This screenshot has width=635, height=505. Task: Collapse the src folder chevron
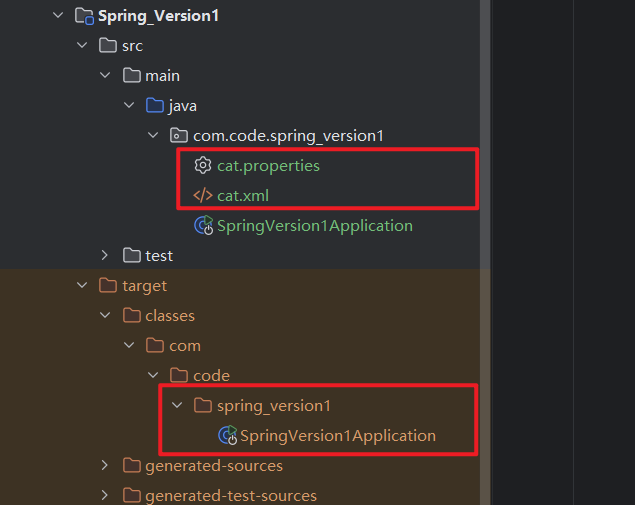click(x=82, y=45)
